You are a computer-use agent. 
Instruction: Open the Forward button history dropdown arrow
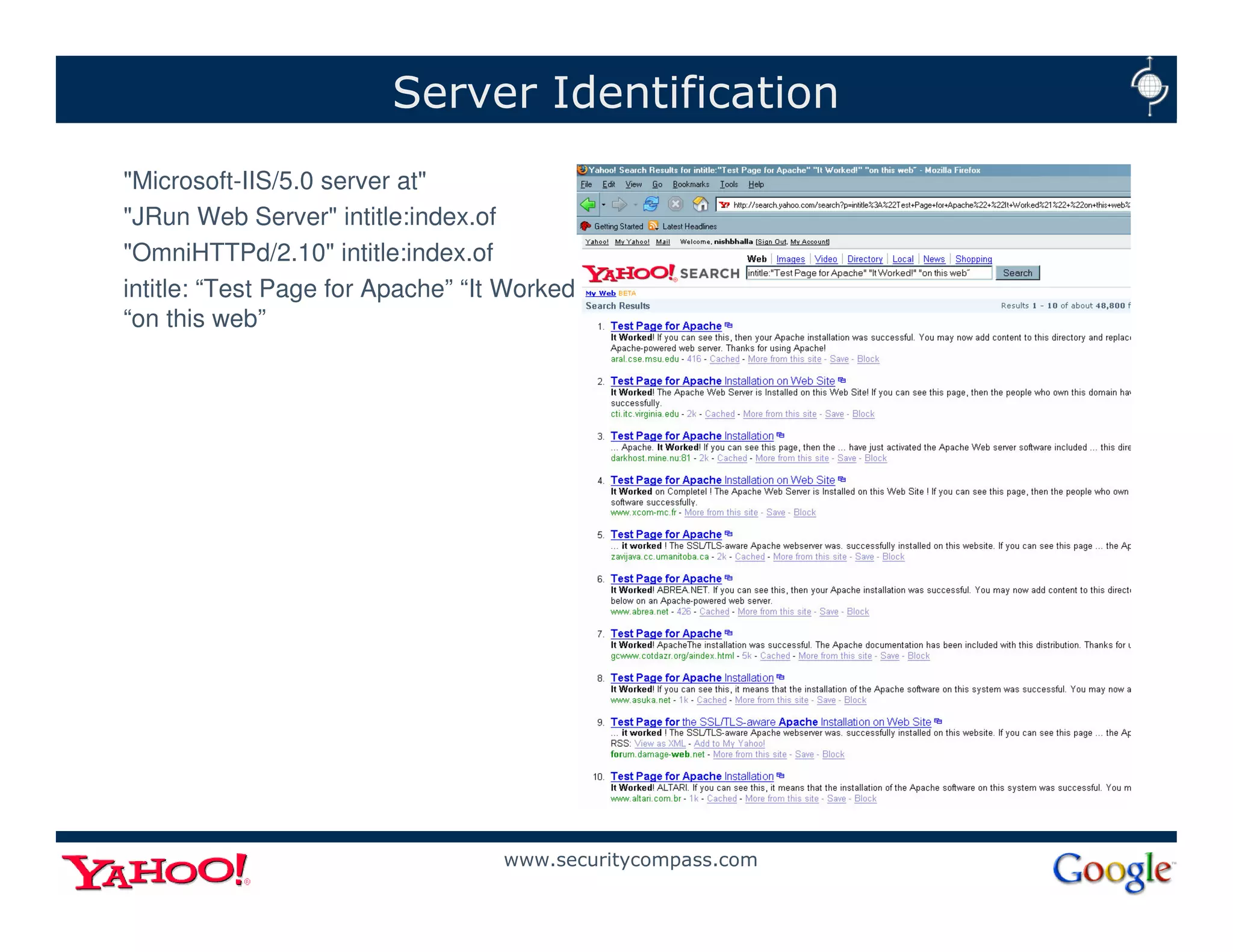tap(635, 205)
